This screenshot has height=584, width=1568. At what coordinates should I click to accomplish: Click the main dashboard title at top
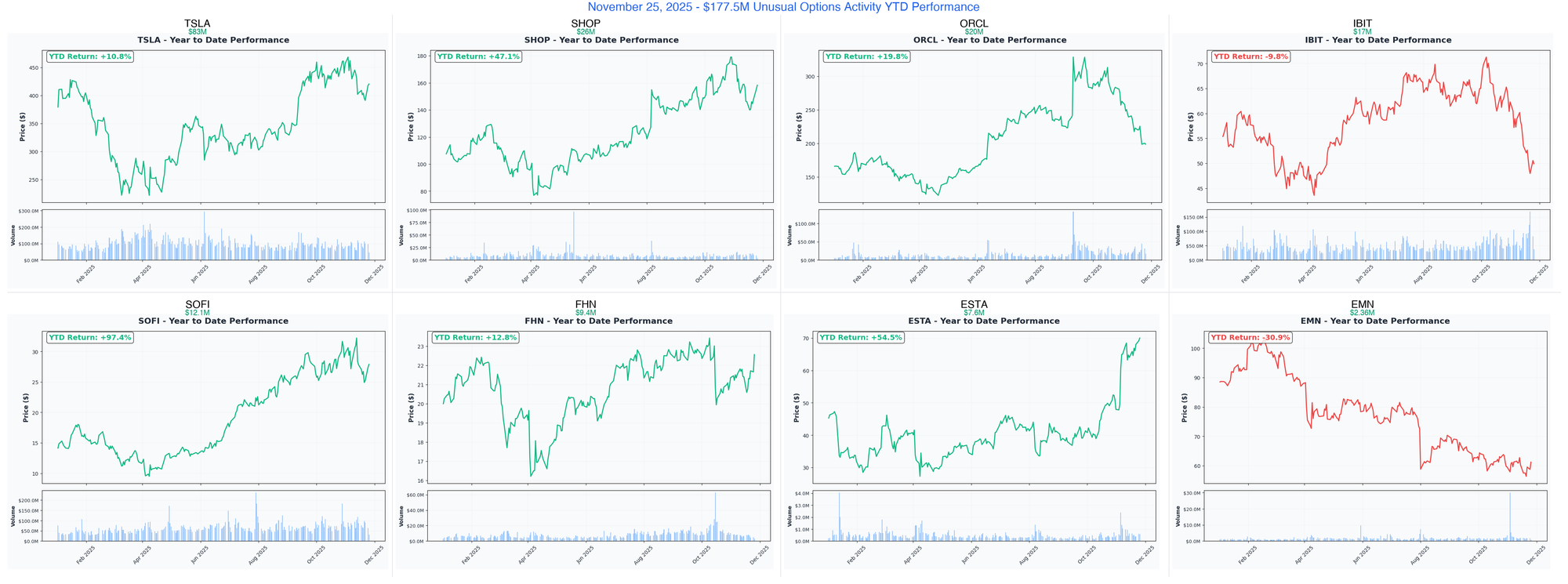pyautogui.click(x=783, y=7)
